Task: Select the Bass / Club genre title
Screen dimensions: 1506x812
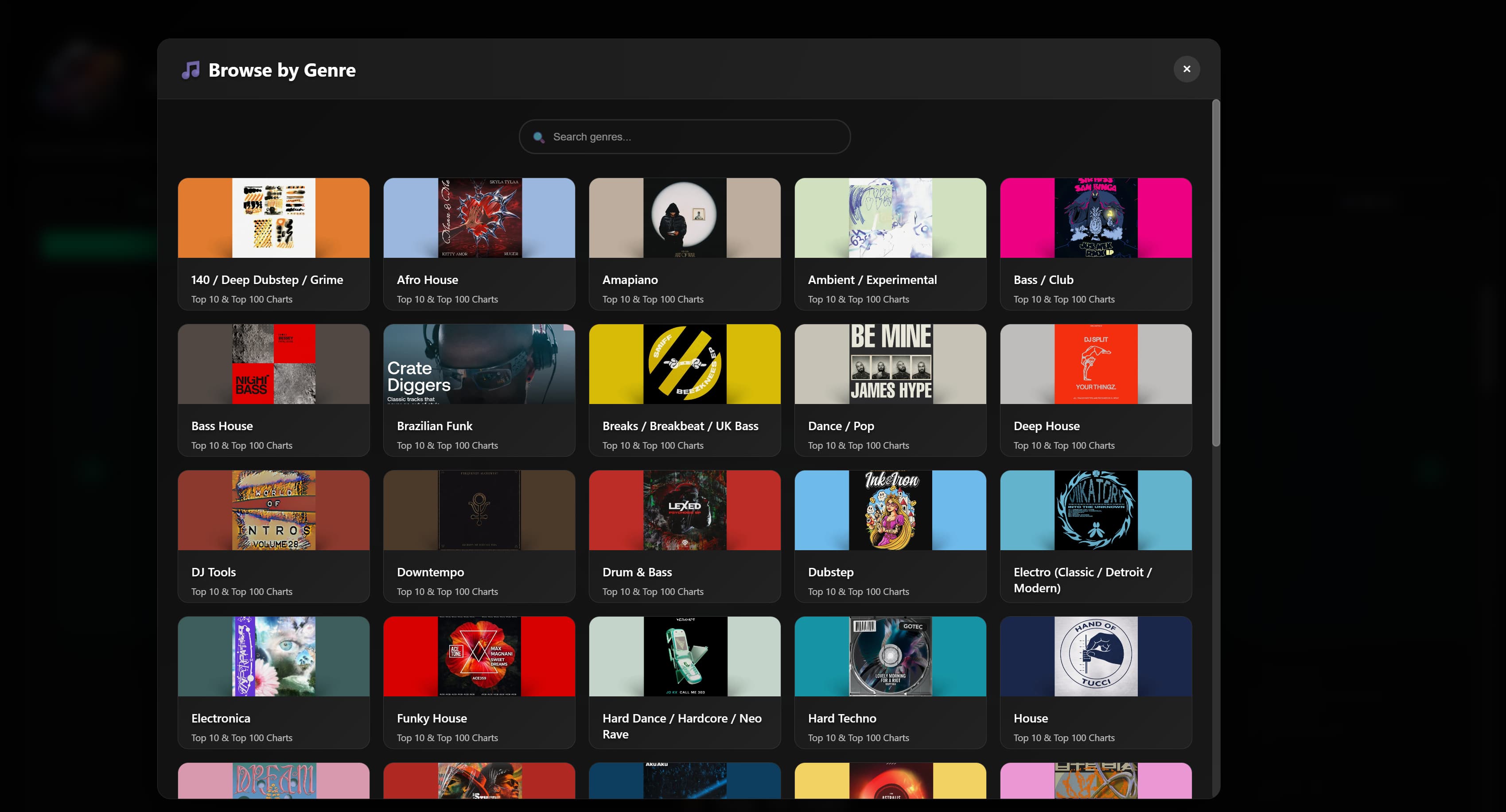Action: pos(1043,280)
